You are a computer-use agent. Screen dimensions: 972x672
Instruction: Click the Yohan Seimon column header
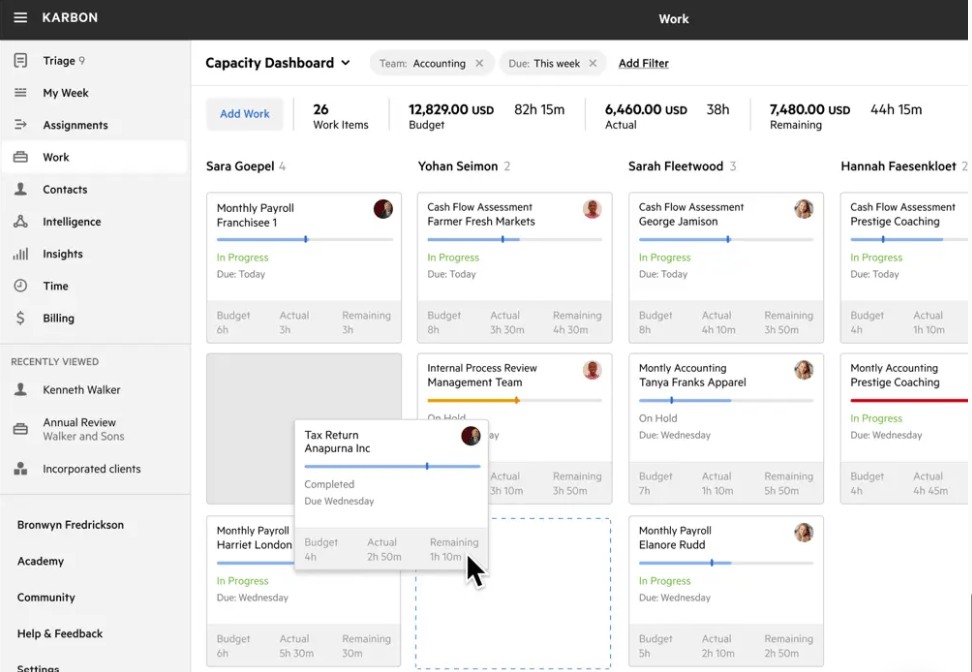coord(464,166)
